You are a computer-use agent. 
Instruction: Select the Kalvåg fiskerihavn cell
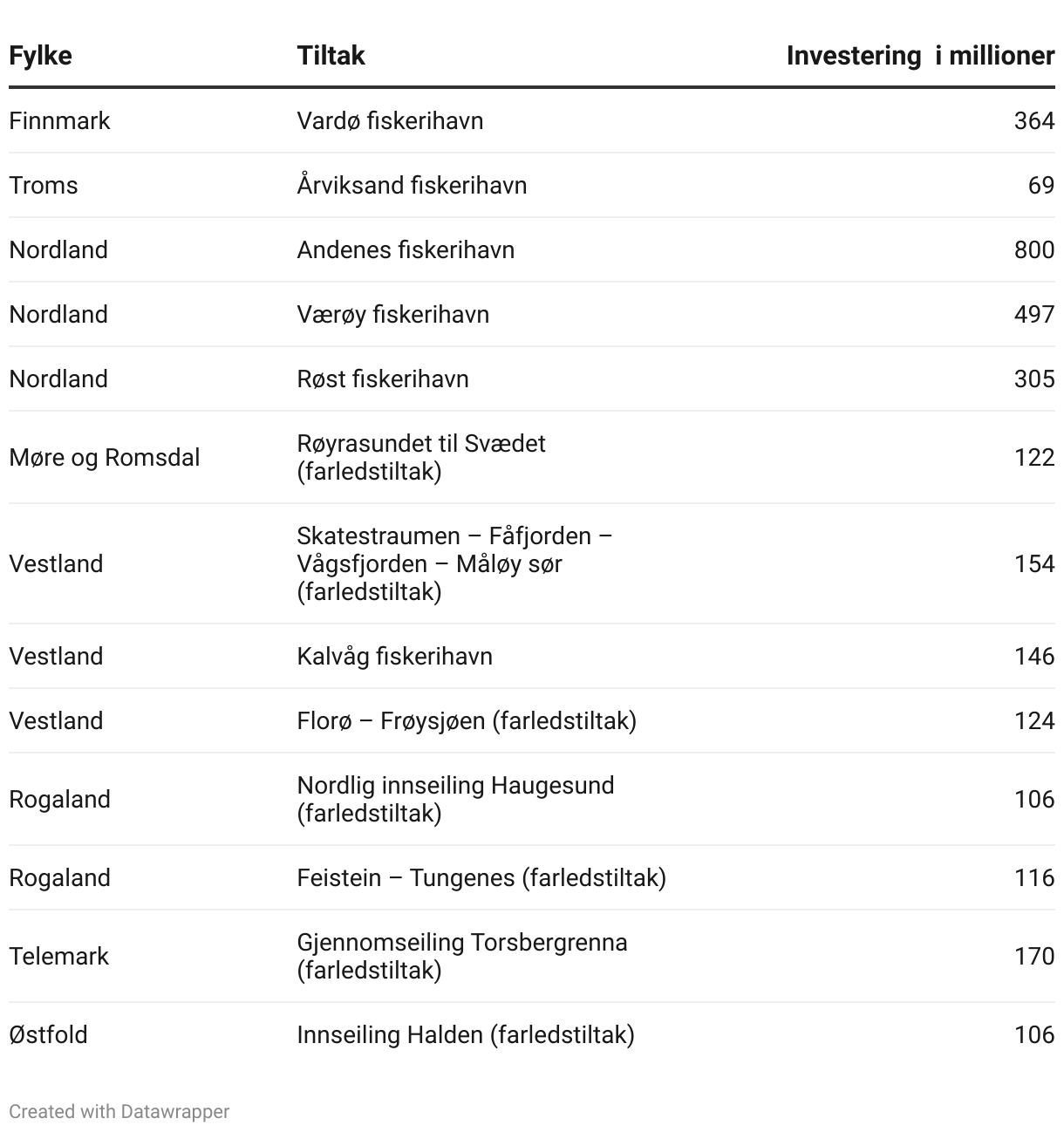coord(394,656)
